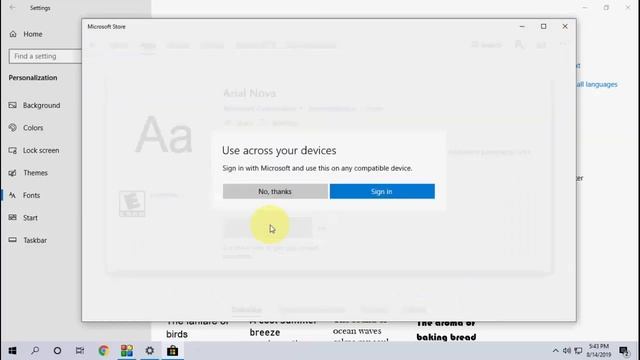Open Home in Settings sidebar
The image size is (640, 360).
point(33,34)
